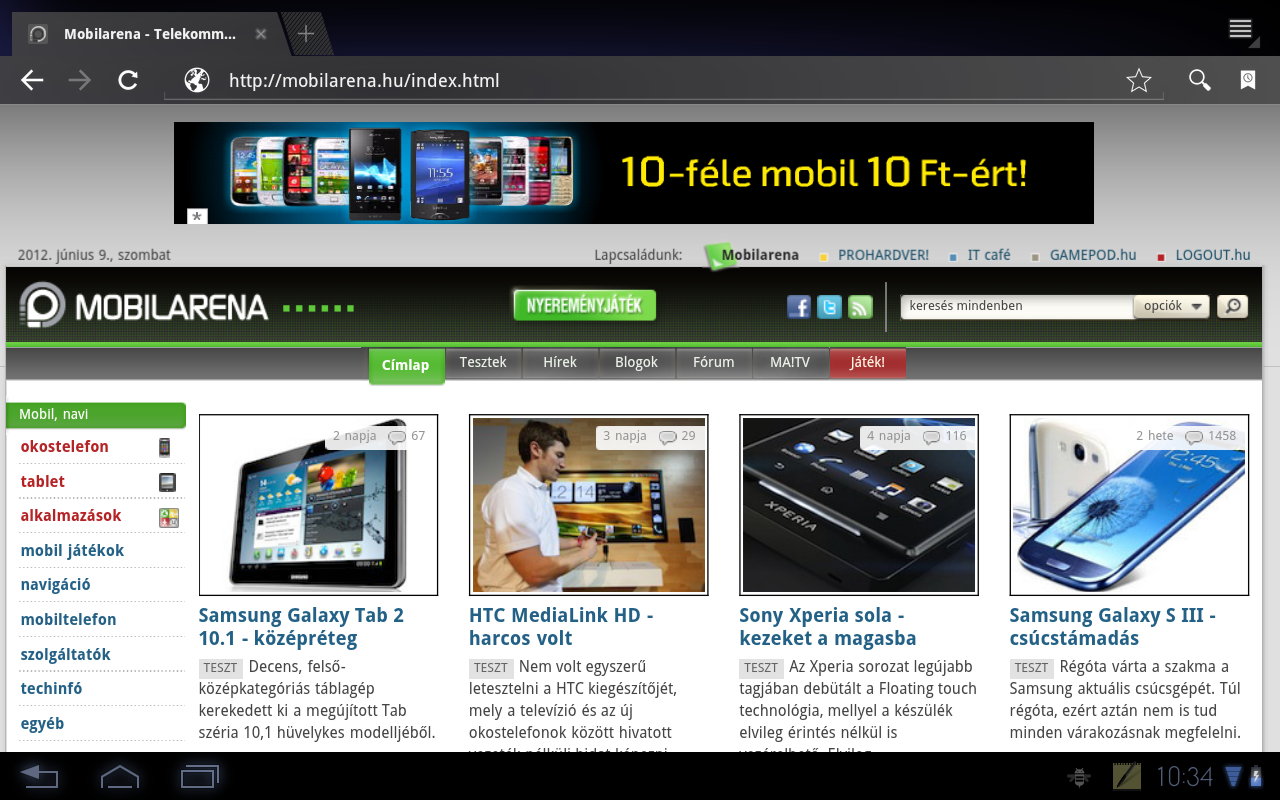Viewport: 1280px width, 800px height.
Task: Reload the page with the refresh icon
Action: point(128,81)
